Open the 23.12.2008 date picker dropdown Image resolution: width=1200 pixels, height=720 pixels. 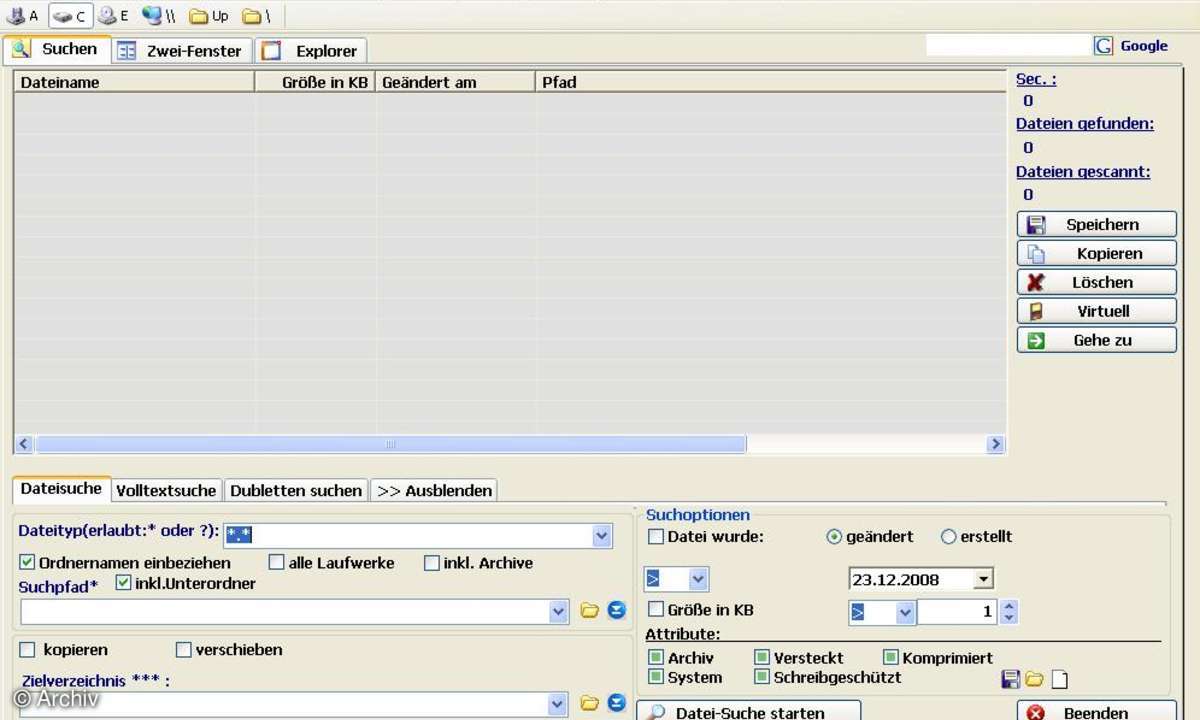click(983, 579)
